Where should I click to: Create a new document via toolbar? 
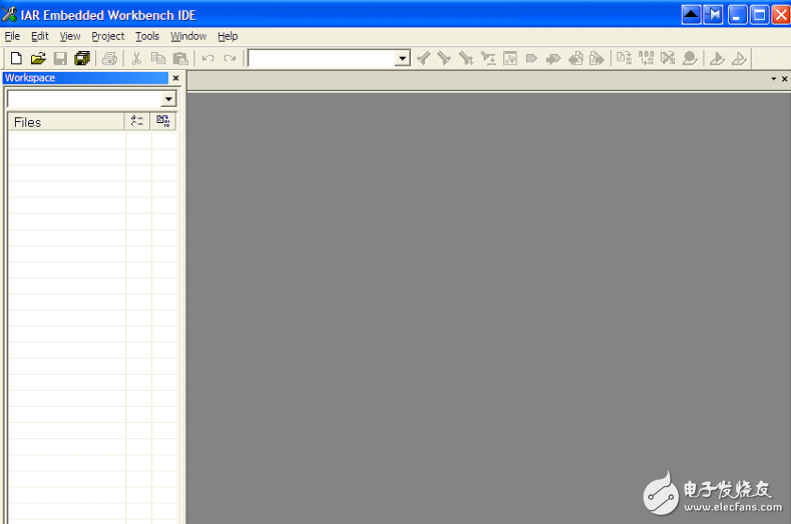click(16, 59)
